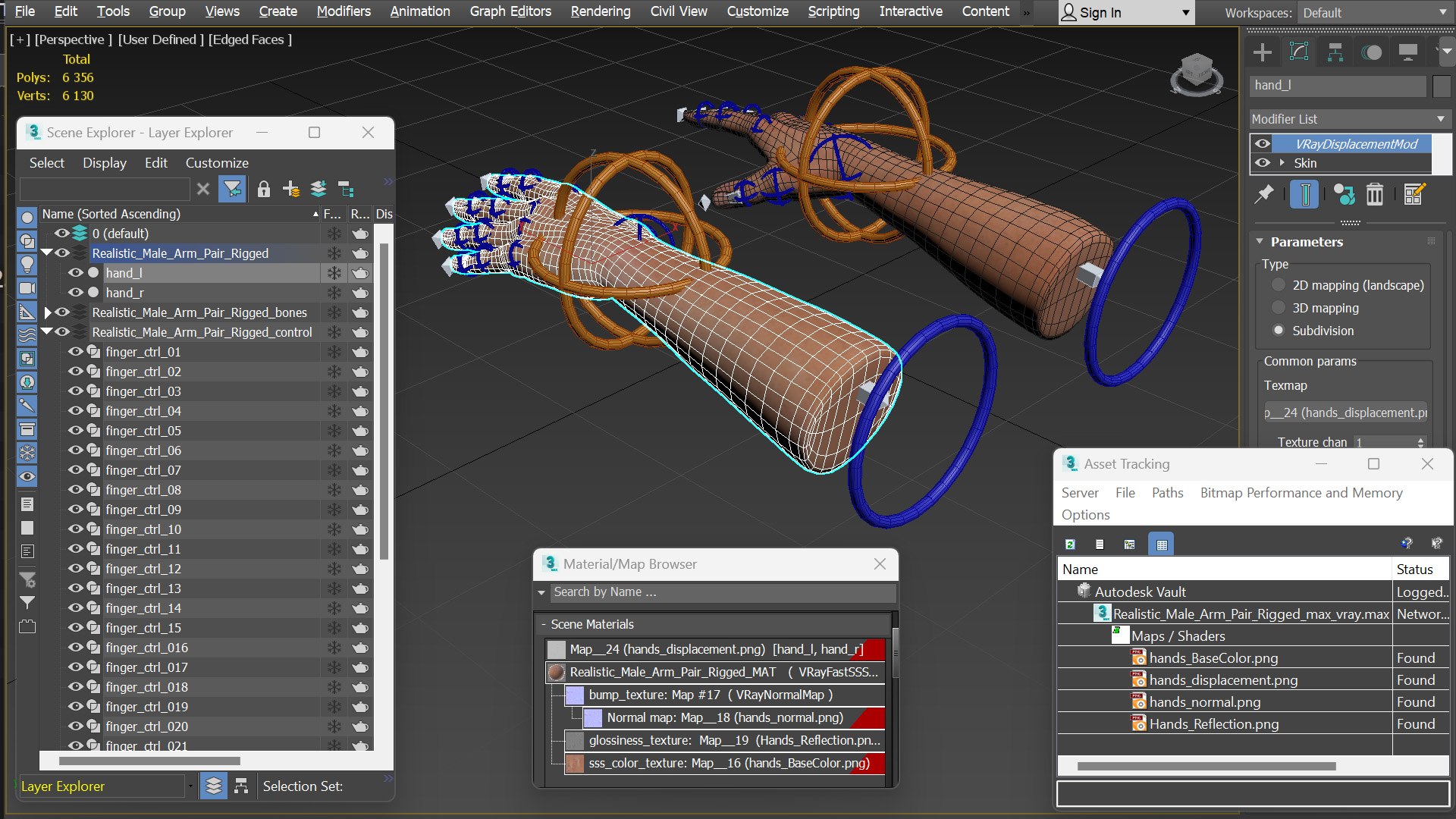The height and width of the screenshot is (819, 1456).
Task: Select 3D mapping radio button
Action: click(x=1279, y=308)
